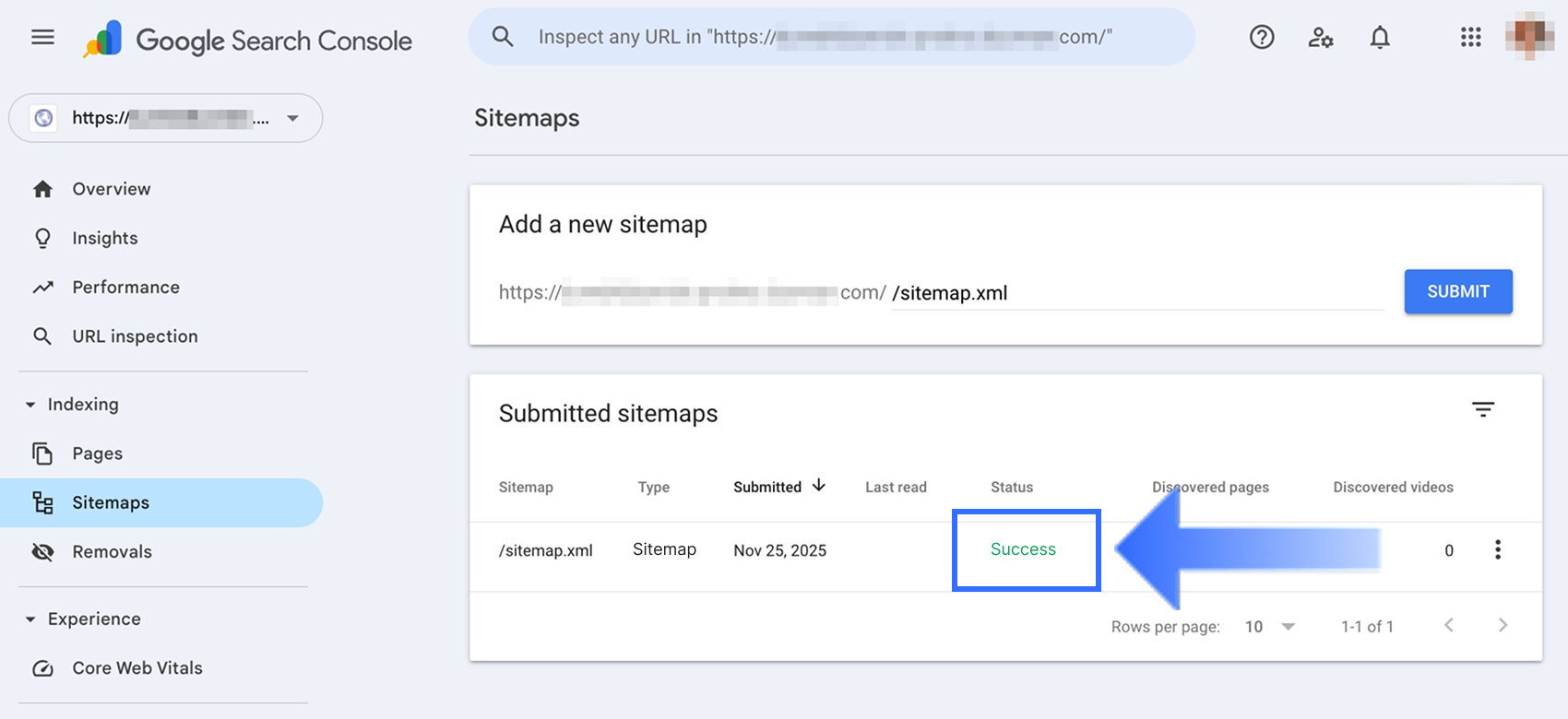
Task: Click the filter icon in Submitted sitemaps
Action: pyautogui.click(x=1482, y=409)
